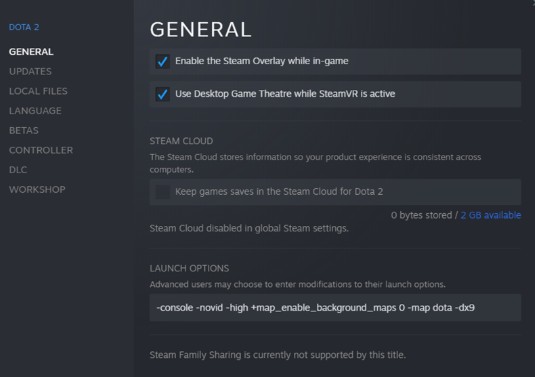Screen dimensions: 535x377
Task: Click the 2 GB available link
Action: (491, 215)
